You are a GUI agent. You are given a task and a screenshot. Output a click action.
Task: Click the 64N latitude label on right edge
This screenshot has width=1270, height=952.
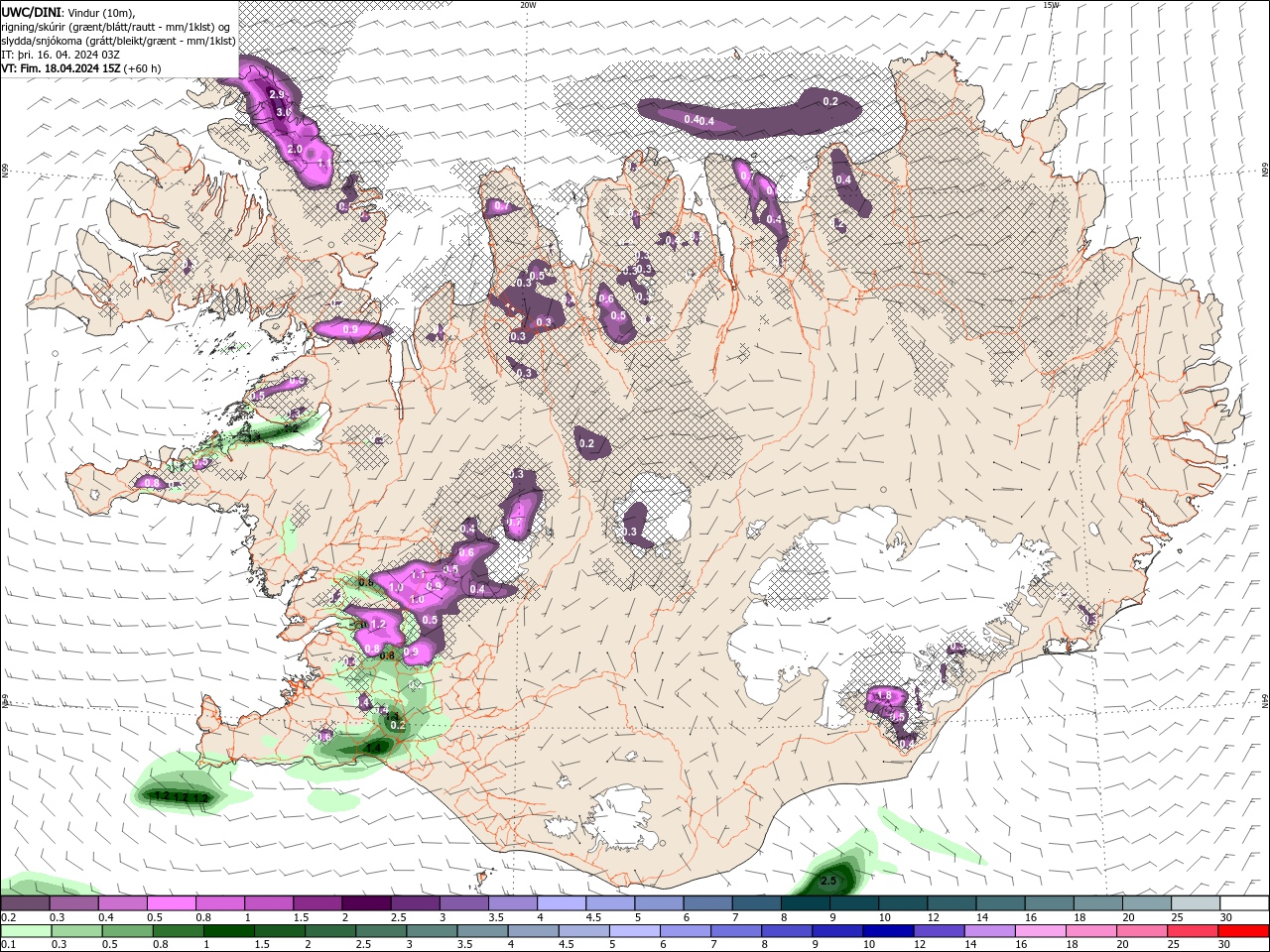[1265, 700]
